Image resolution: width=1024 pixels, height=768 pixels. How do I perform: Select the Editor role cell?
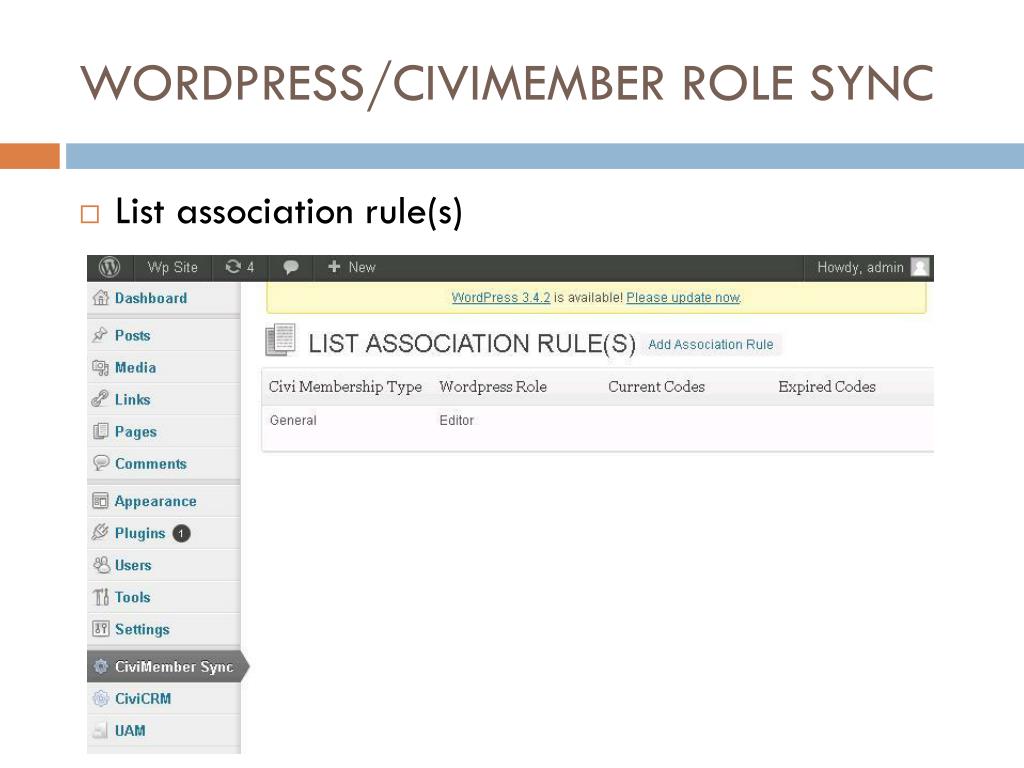pyautogui.click(x=456, y=421)
